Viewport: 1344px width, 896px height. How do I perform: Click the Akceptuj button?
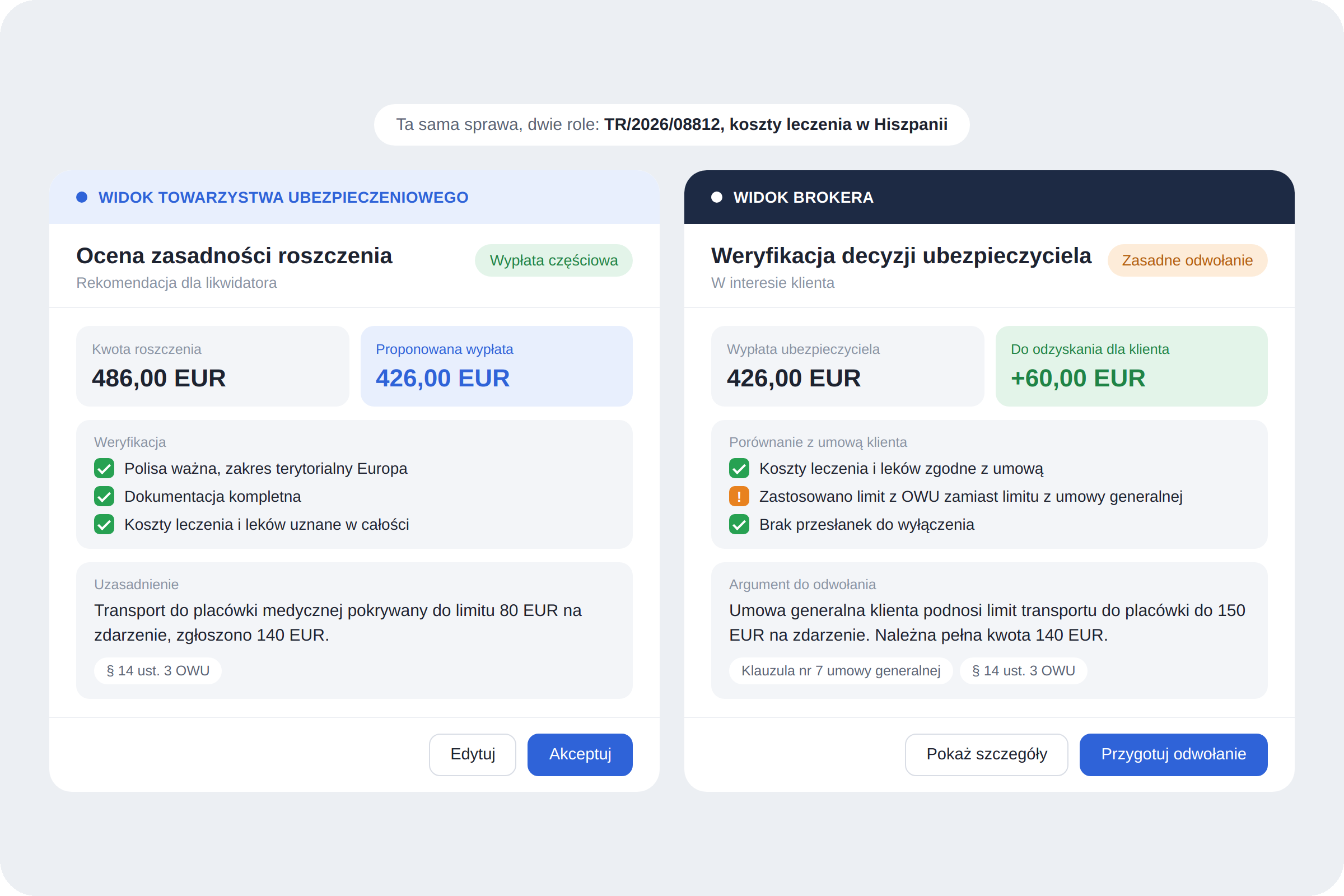(x=580, y=754)
